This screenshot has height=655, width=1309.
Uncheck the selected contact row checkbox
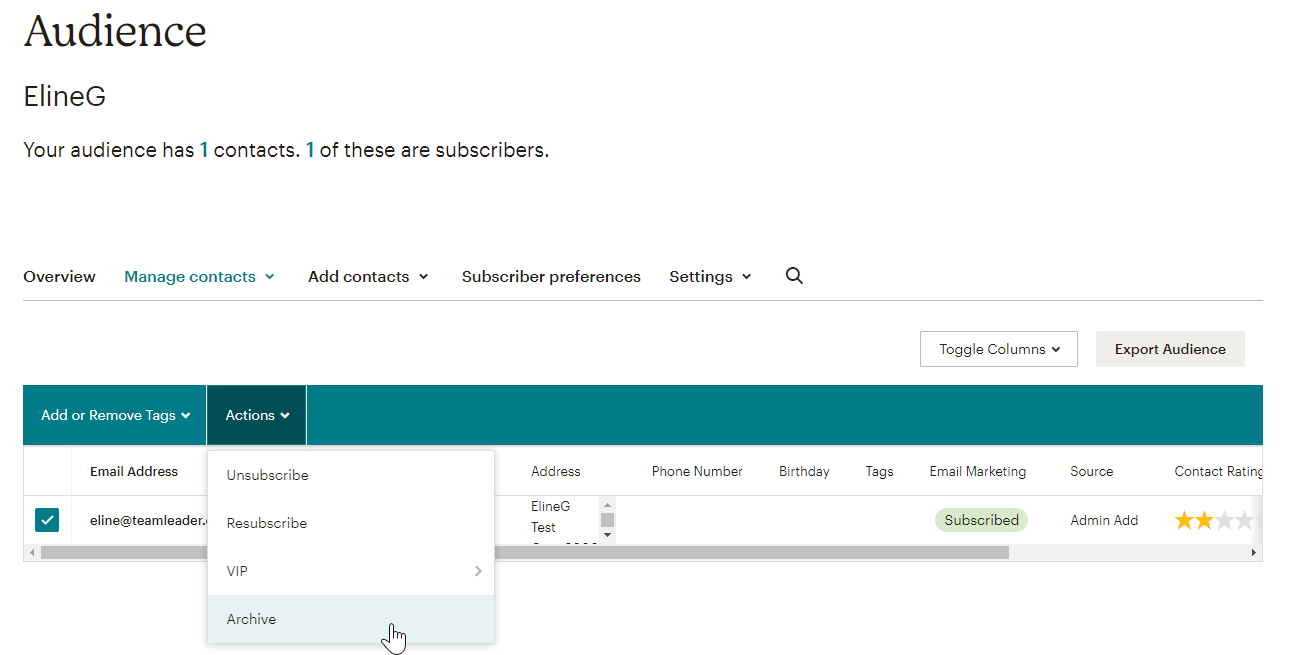click(x=47, y=519)
